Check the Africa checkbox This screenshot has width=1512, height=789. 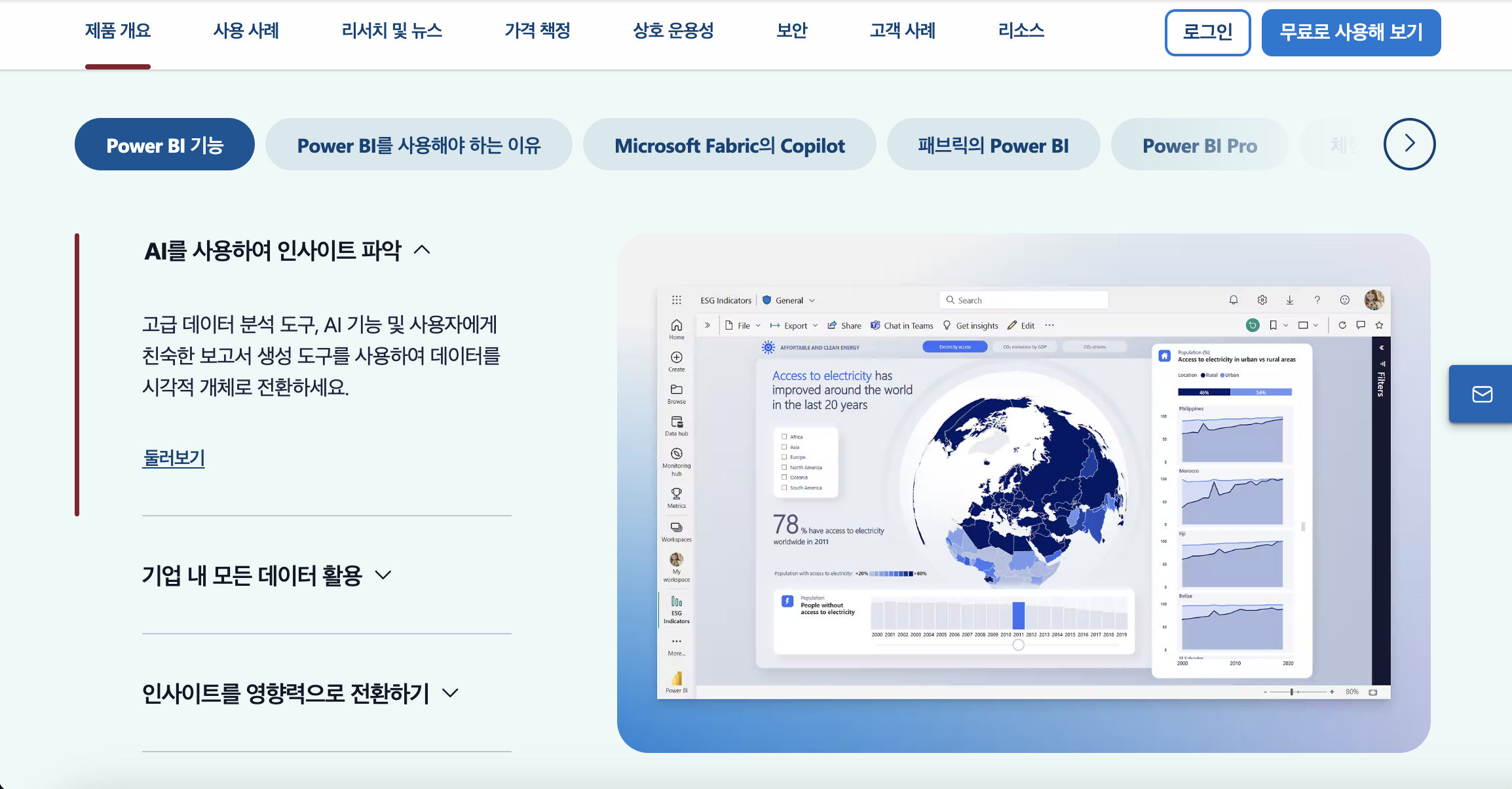click(x=784, y=437)
